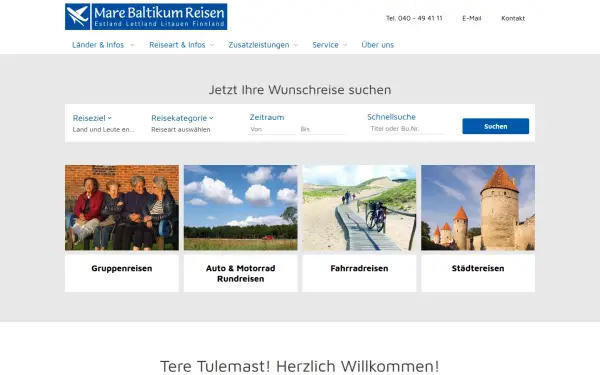Screen dimensions: 600x375
Task: Click the Fahrradreisen card title
Action: [359, 268]
